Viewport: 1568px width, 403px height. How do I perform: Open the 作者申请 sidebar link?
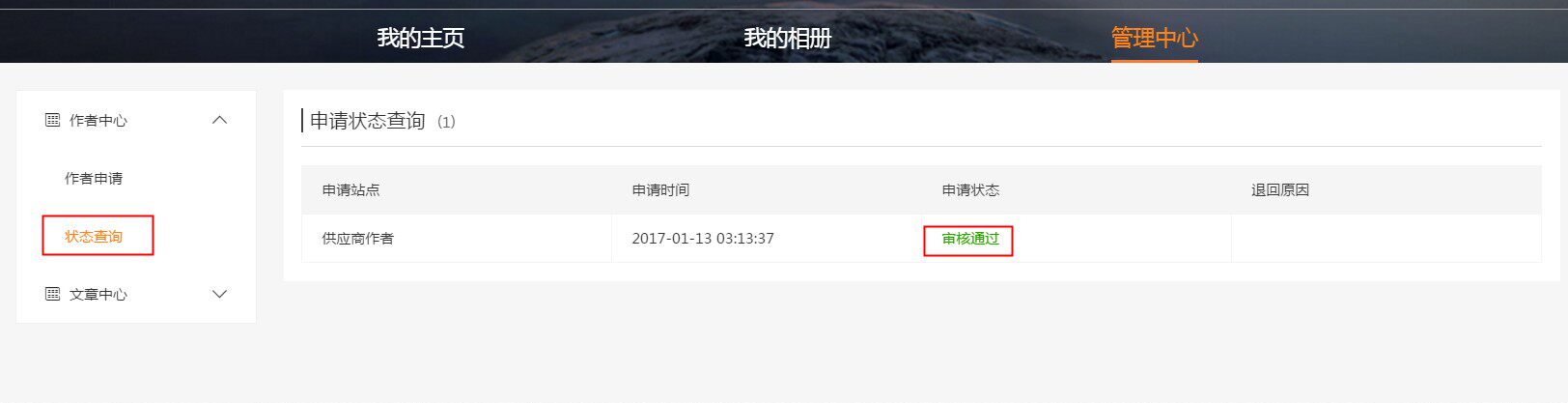pyautogui.click(x=94, y=178)
